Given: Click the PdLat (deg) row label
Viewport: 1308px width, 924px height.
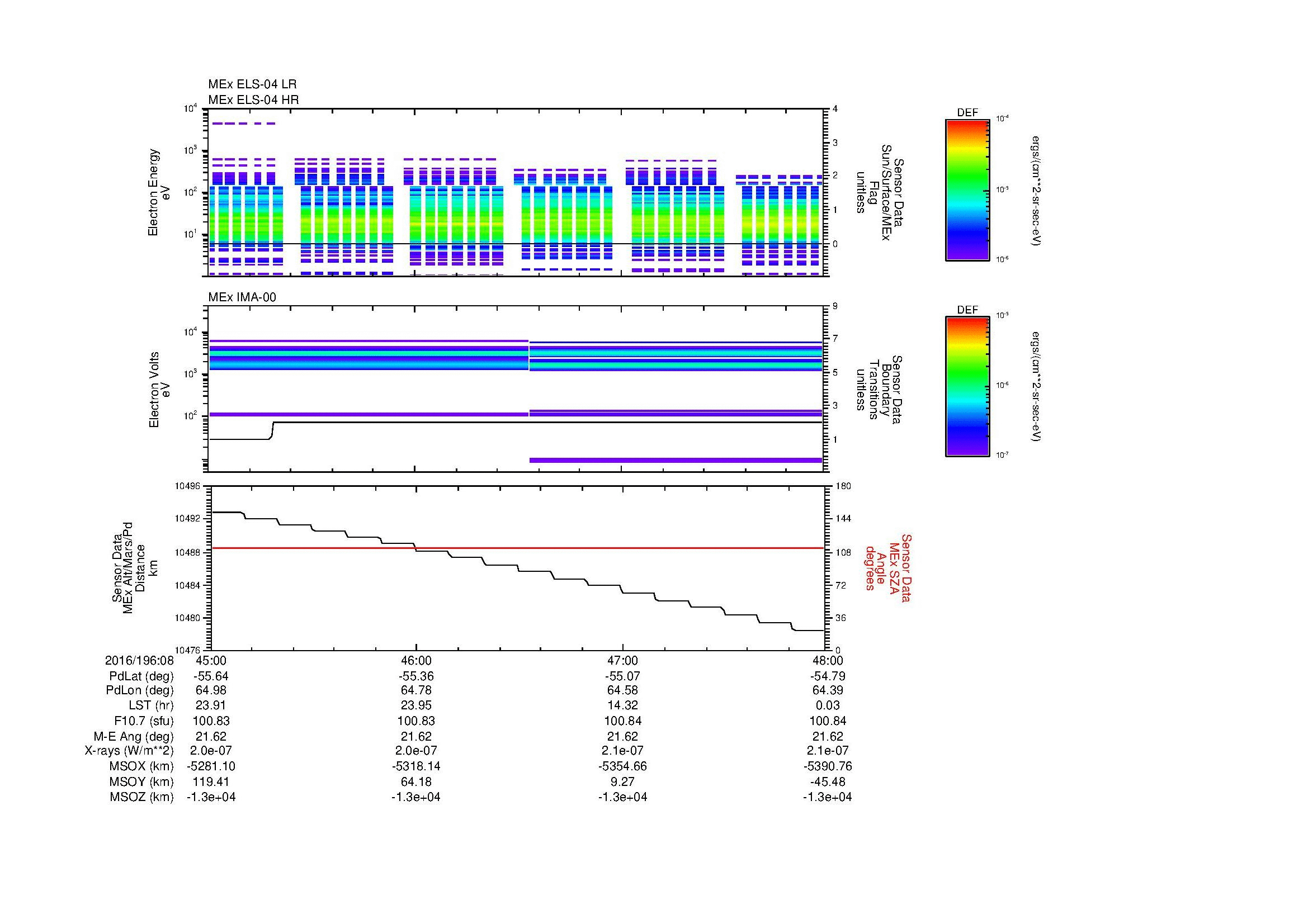Looking at the screenshot, I should tap(141, 676).
